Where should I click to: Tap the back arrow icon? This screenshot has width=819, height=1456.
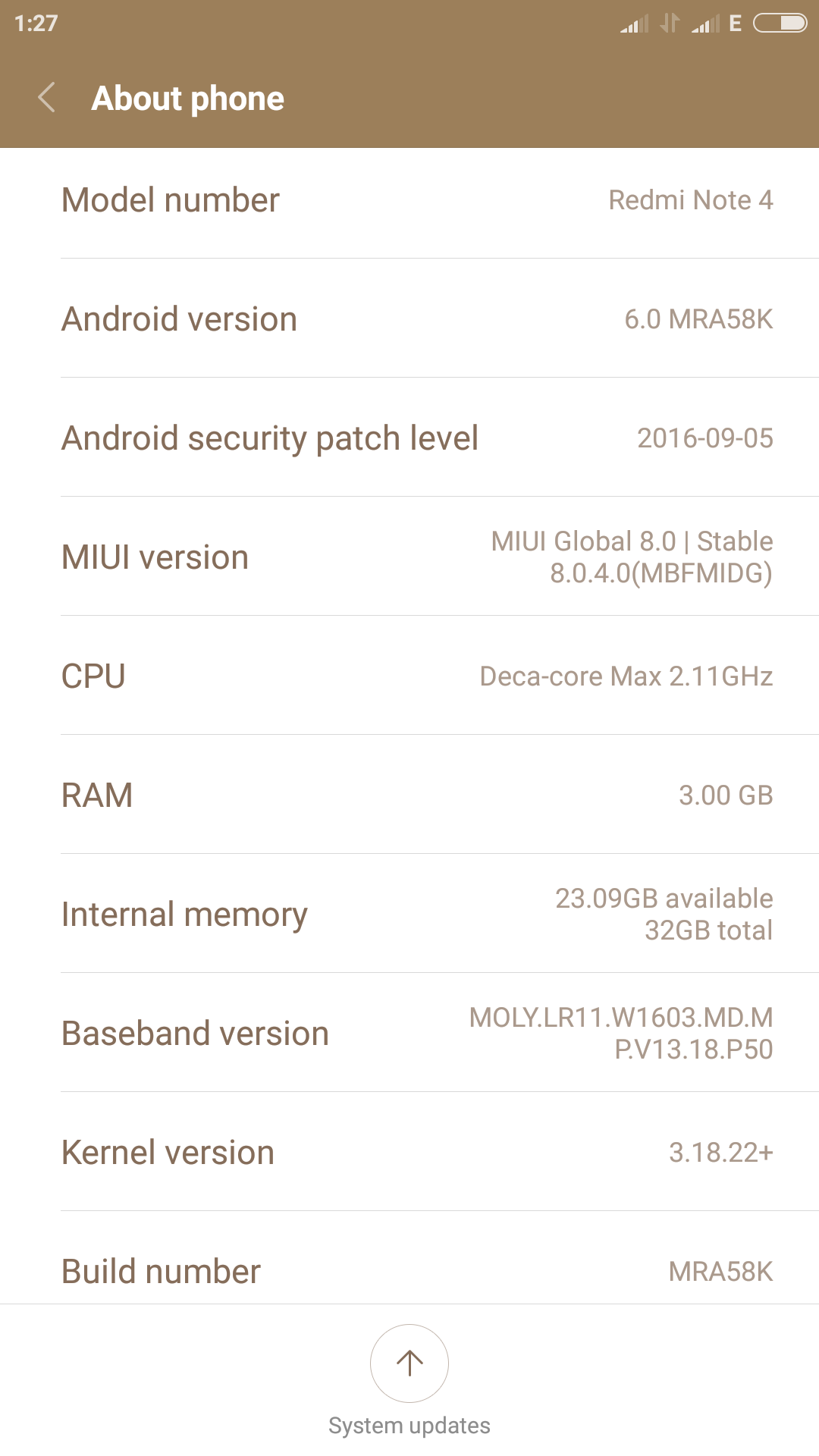pyautogui.click(x=47, y=98)
